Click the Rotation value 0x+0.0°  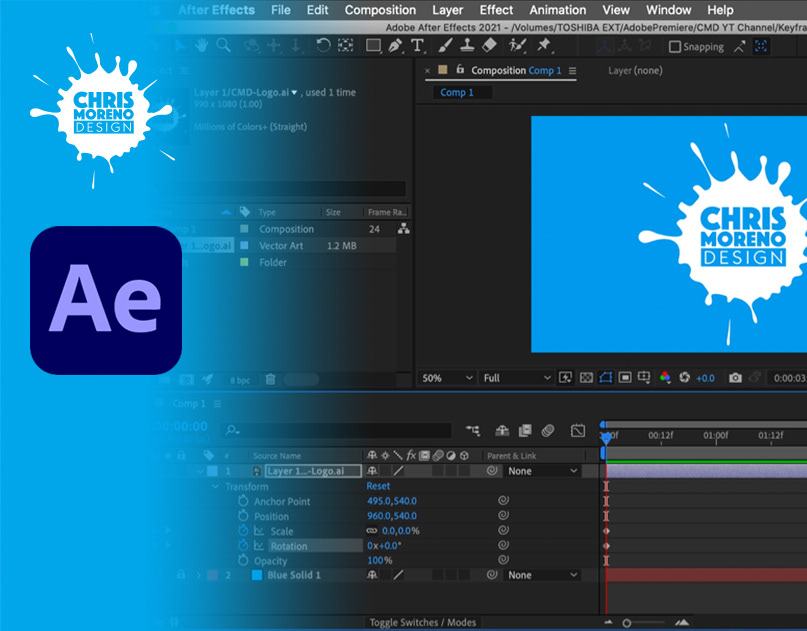(x=384, y=546)
